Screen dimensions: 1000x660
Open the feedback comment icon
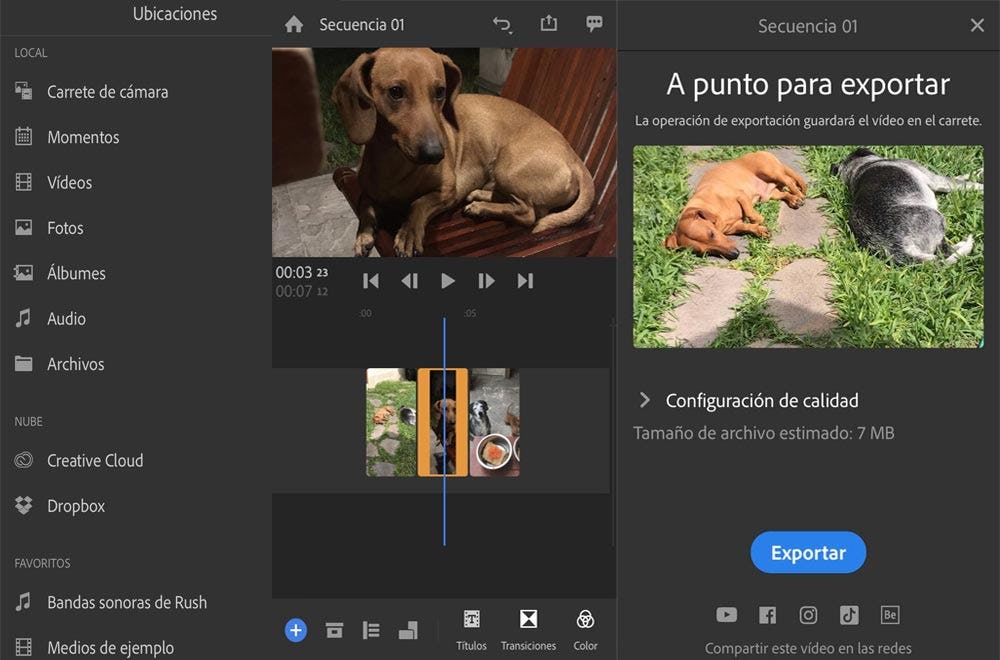point(594,23)
